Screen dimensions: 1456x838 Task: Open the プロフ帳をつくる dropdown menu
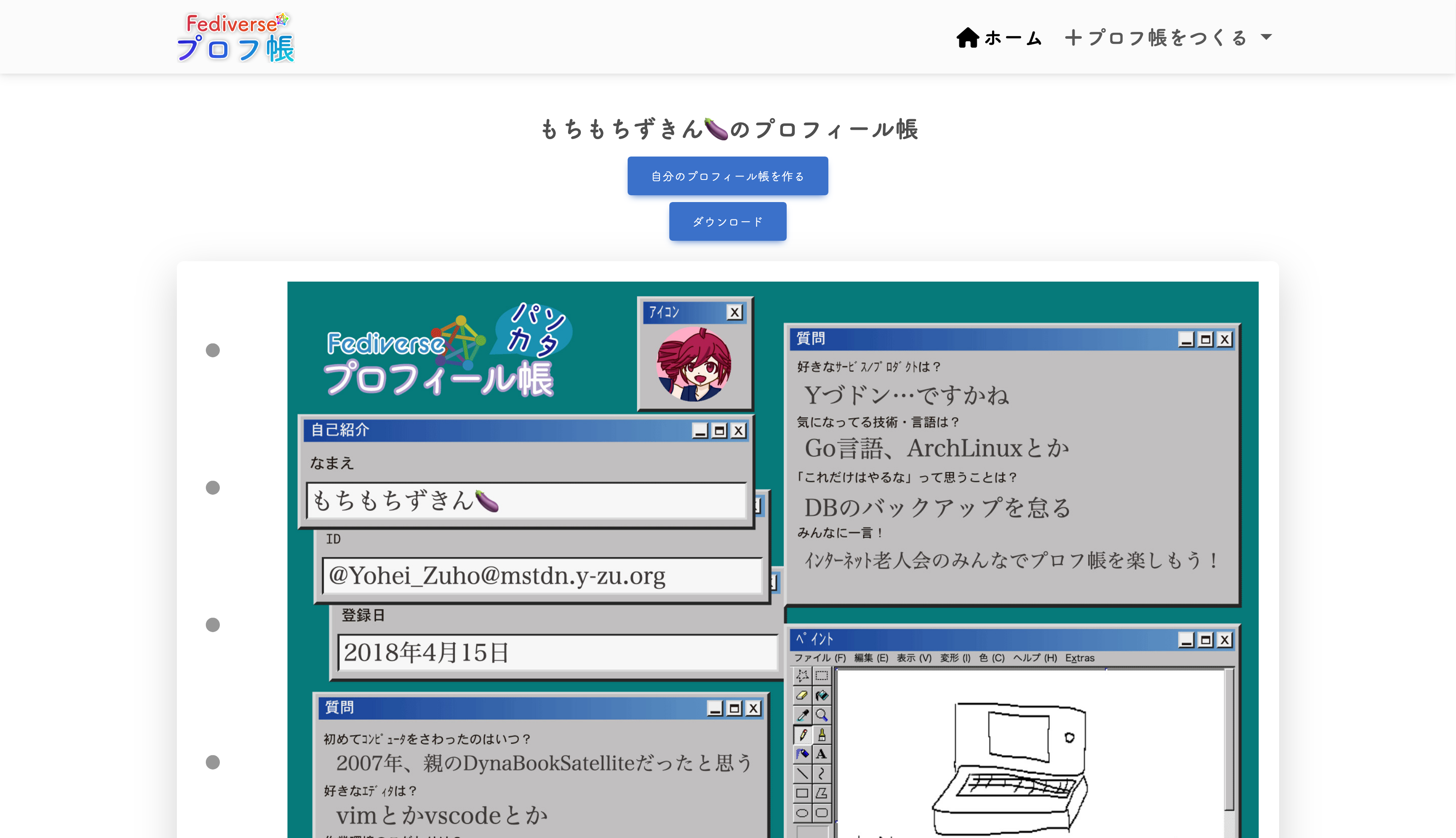[x=1168, y=37]
